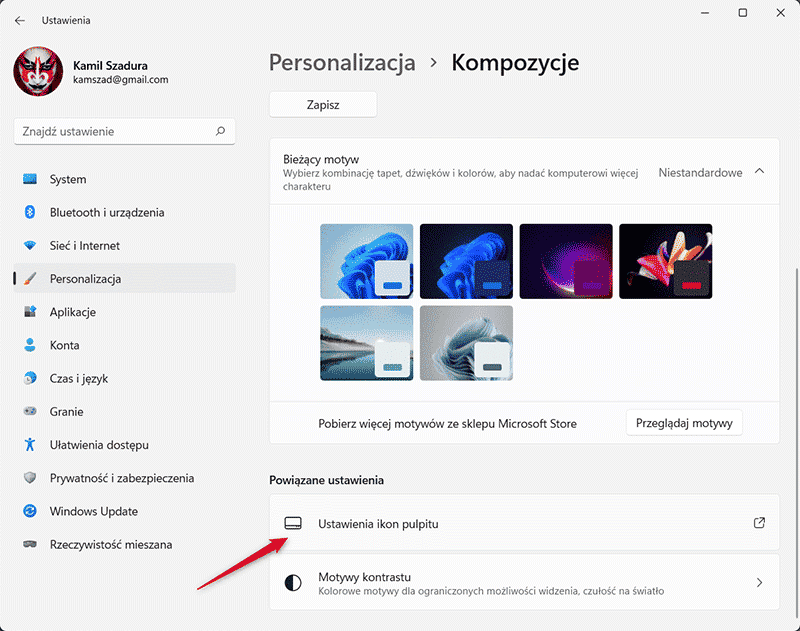Viewport: 800px width, 631px height.
Task: Select the grey swirl theme
Action: point(466,343)
